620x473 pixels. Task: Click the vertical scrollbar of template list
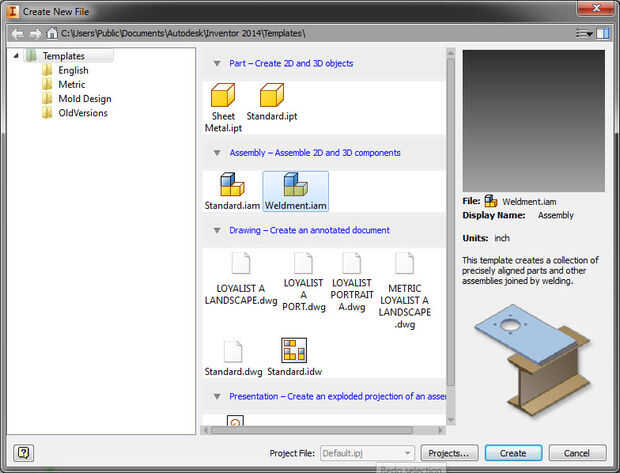click(451, 221)
